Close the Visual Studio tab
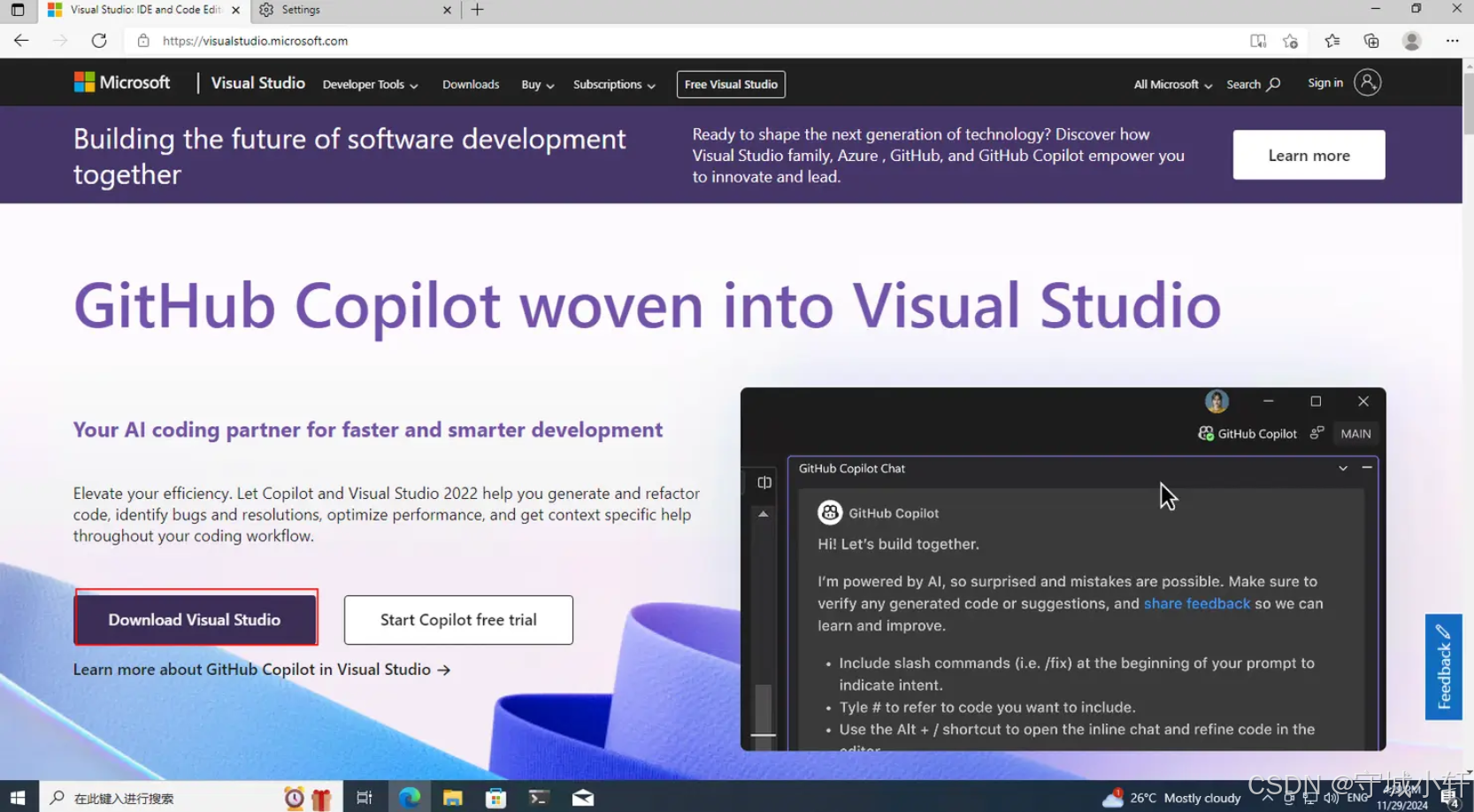The height and width of the screenshot is (812, 1474). (x=235, y=10)
